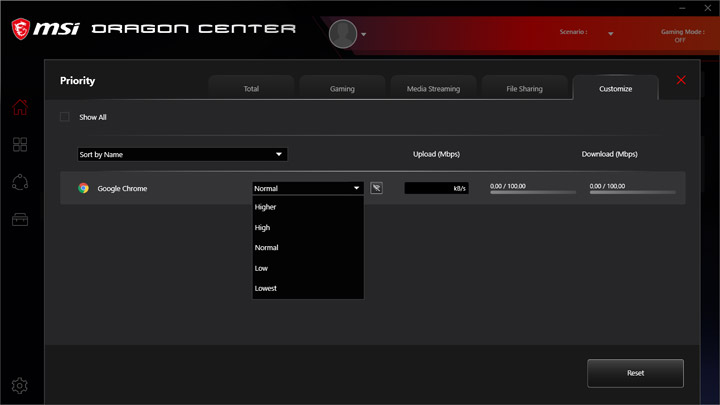Image resolution: width=720 pixels, height=405 pixels.
Task: Open the settings gear icon
Action: pos(20,386)
